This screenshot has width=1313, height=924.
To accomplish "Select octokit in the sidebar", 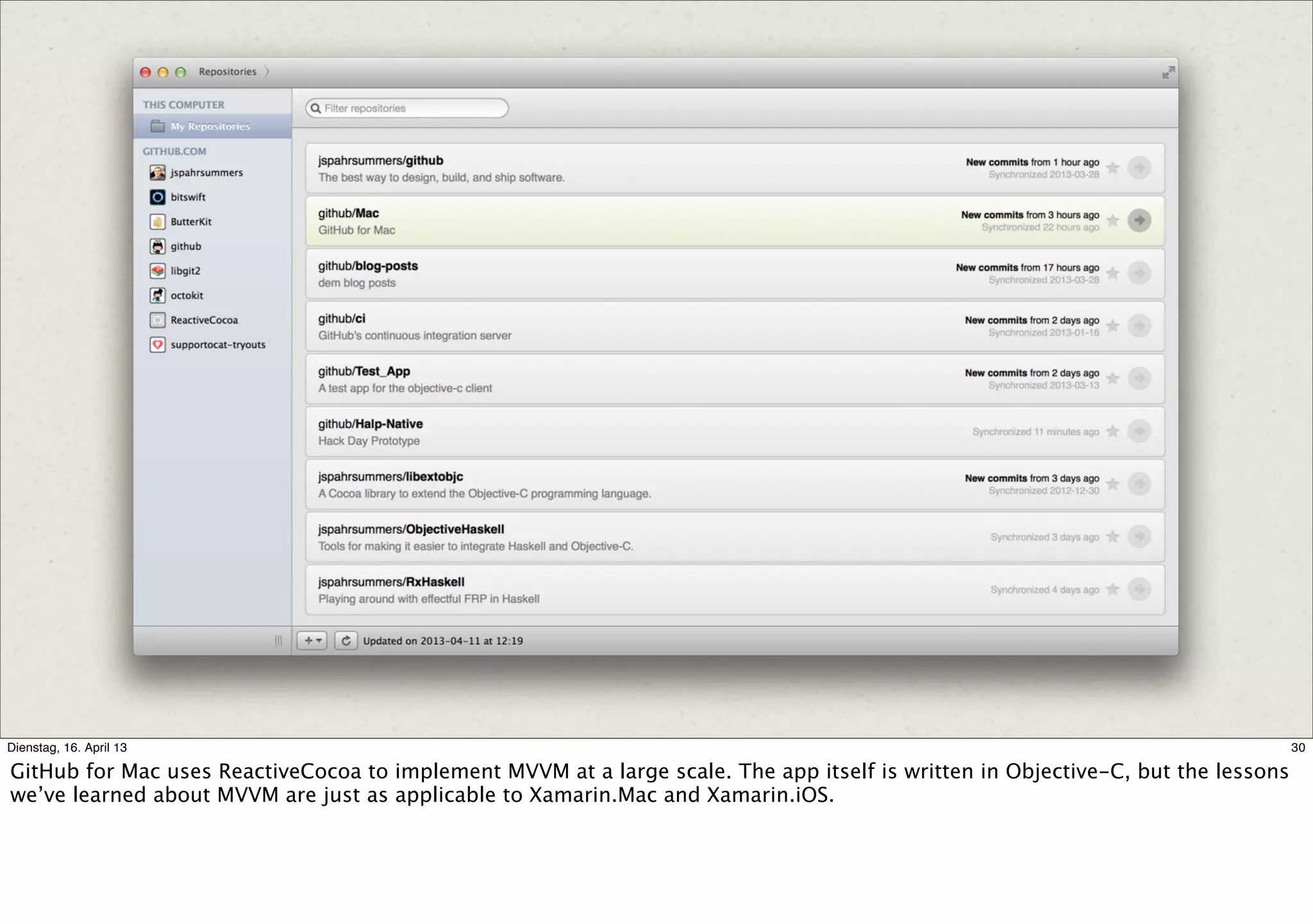I will point(187,295).
